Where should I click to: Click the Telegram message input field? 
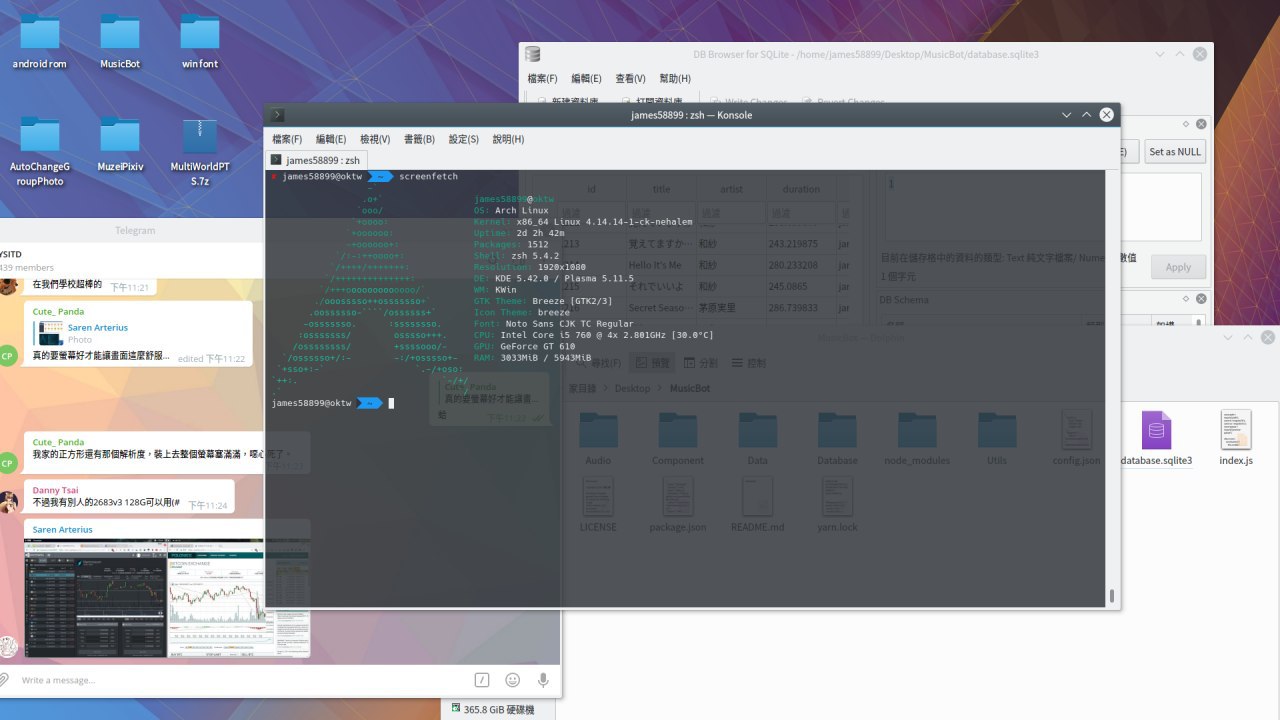coord(240,680)
